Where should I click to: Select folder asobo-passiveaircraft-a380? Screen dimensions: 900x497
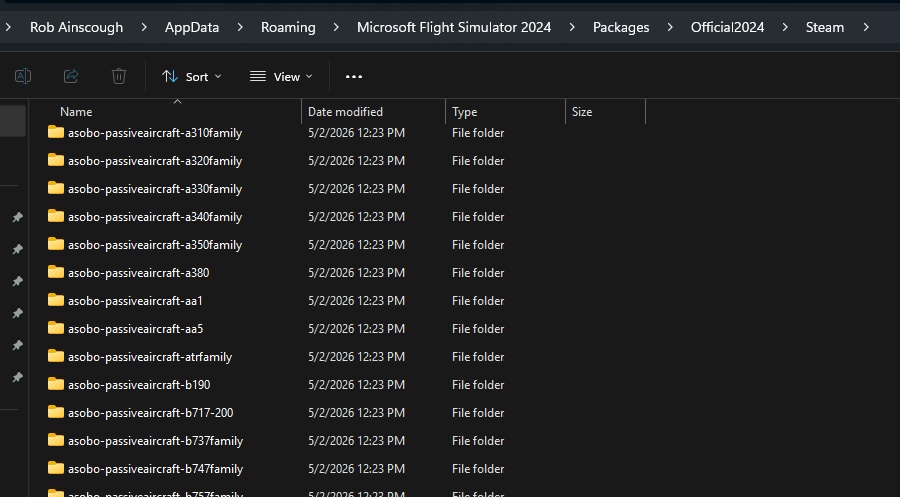pyautogui.click(x=138, y=273)
